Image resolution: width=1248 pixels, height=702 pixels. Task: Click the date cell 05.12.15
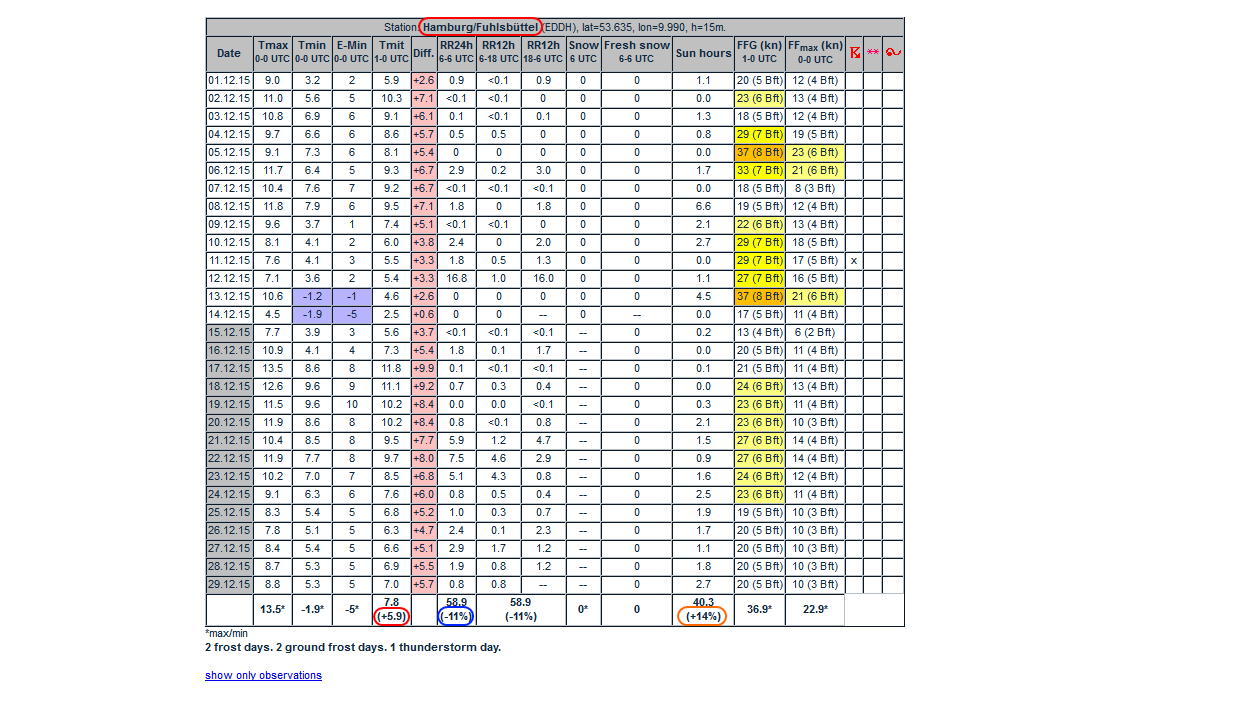point(229,153)
